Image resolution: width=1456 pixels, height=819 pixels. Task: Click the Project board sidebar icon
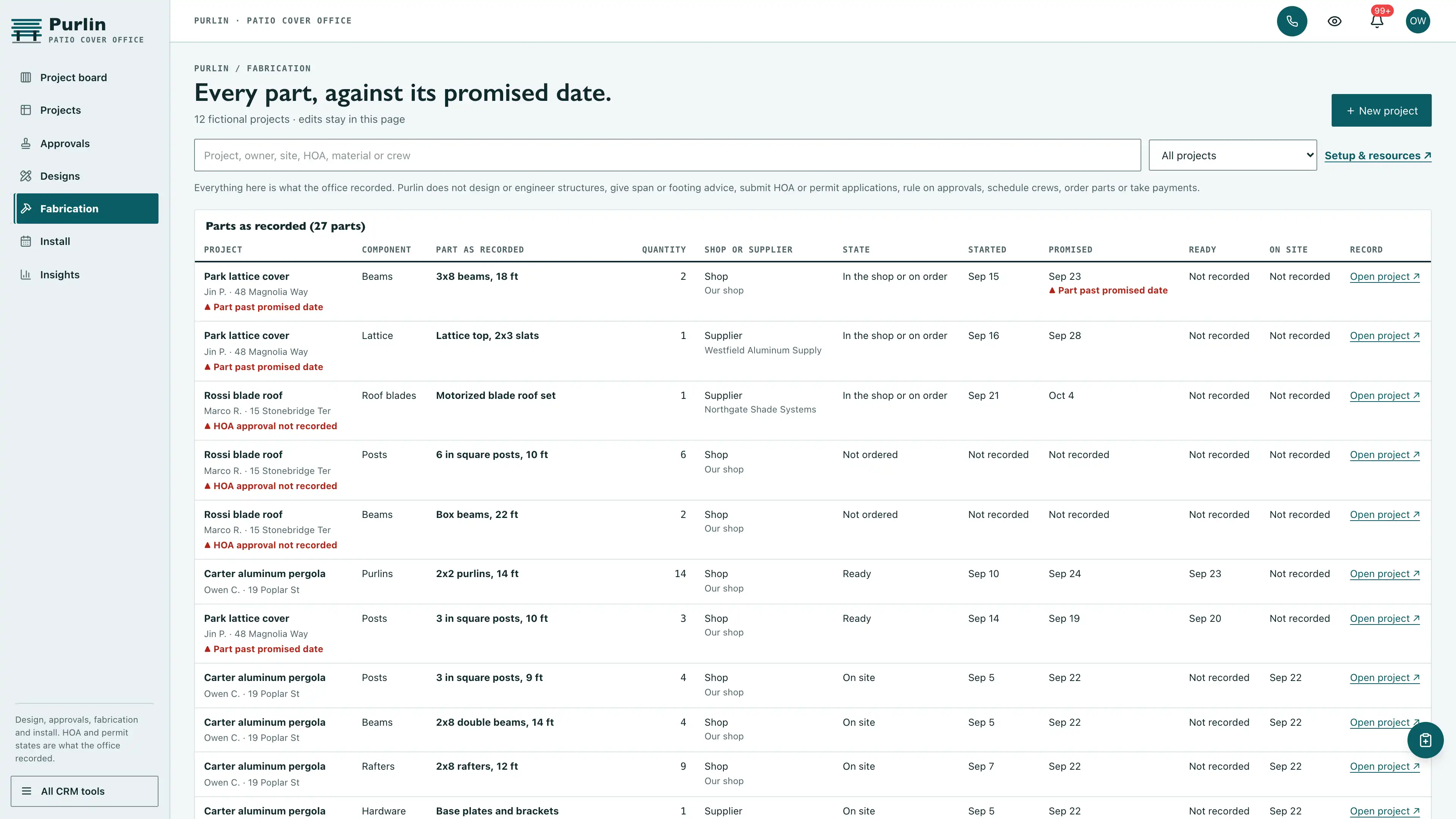click(x=26, y=77)
